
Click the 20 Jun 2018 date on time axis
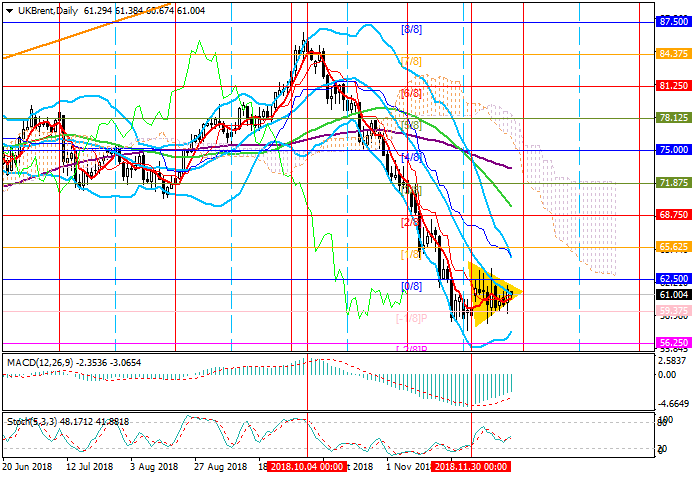pyautogui.click(x=28, y=467)
